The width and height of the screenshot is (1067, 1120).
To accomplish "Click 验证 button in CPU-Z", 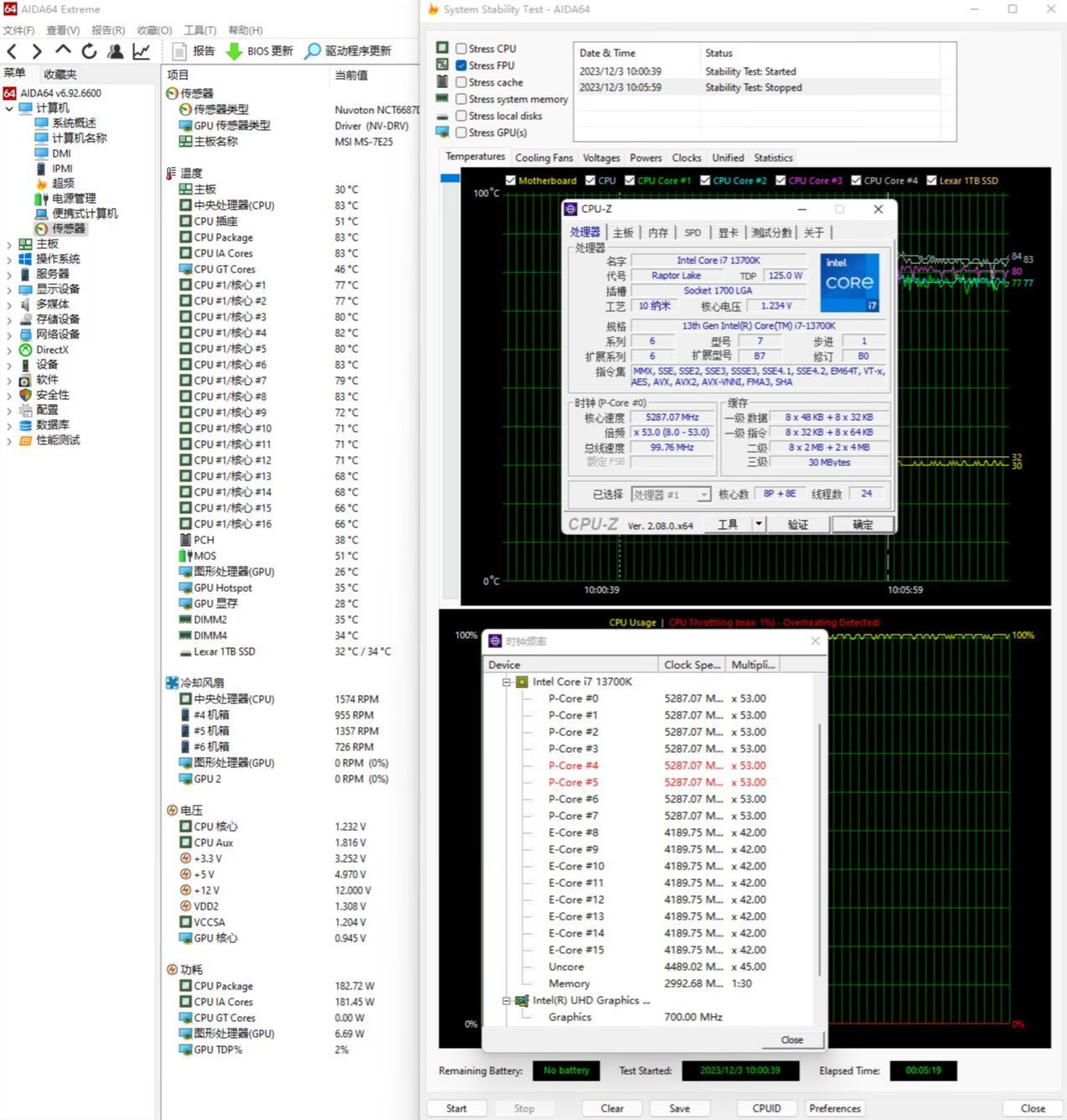I will tap(798, 524).
